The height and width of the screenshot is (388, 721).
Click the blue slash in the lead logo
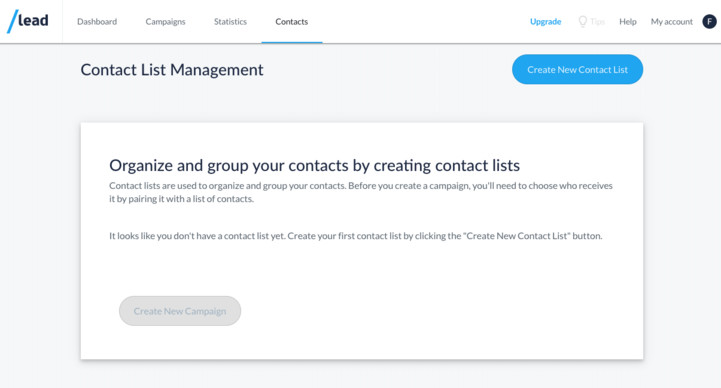[12, 22]
